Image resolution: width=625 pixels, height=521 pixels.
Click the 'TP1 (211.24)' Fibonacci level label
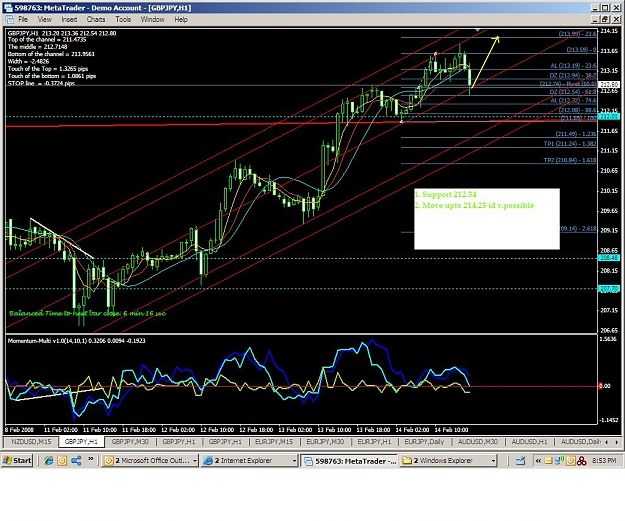(570, 144)
